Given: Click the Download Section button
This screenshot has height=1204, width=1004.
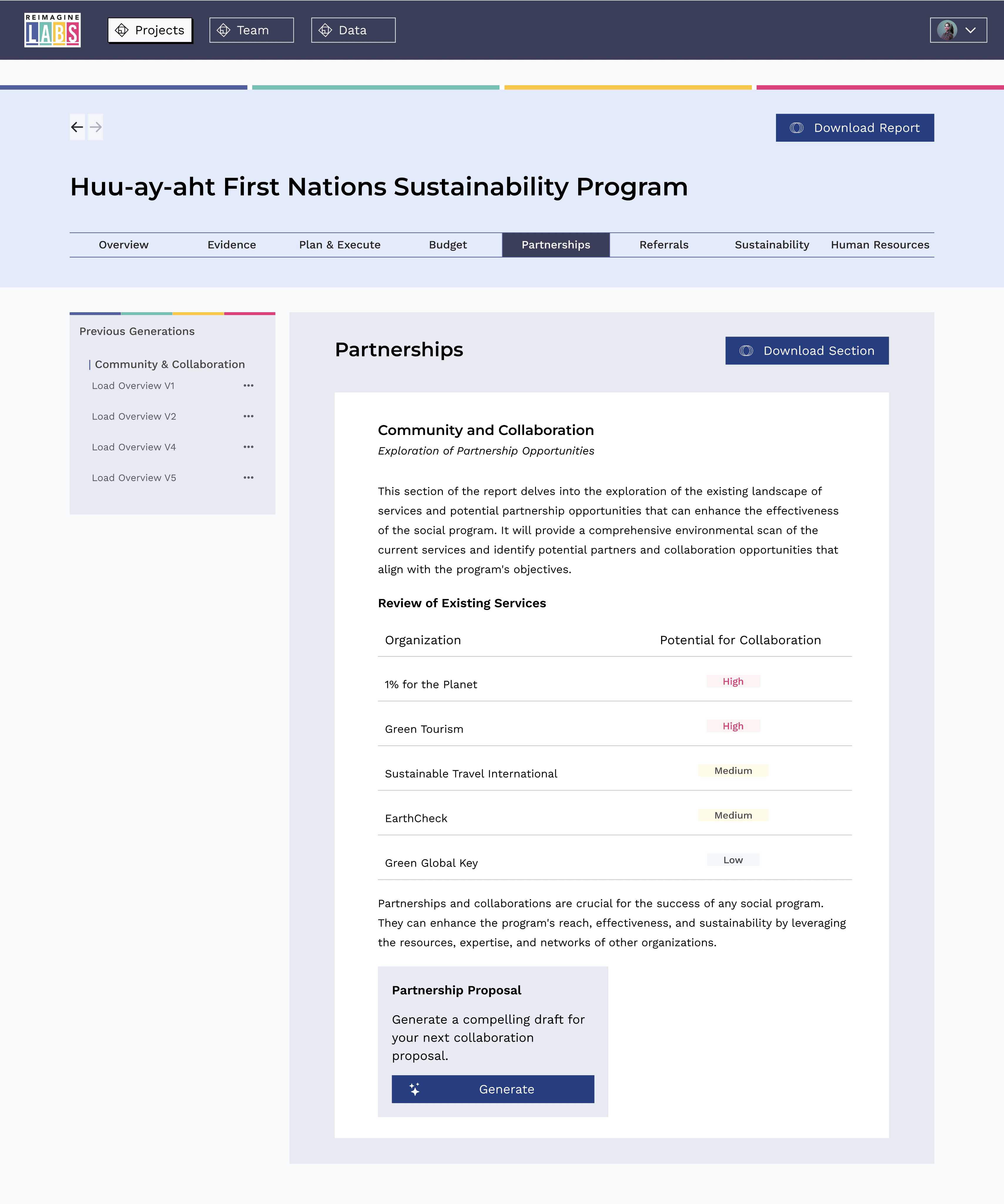Looking at the screenshot, I should tap(807, 351).
